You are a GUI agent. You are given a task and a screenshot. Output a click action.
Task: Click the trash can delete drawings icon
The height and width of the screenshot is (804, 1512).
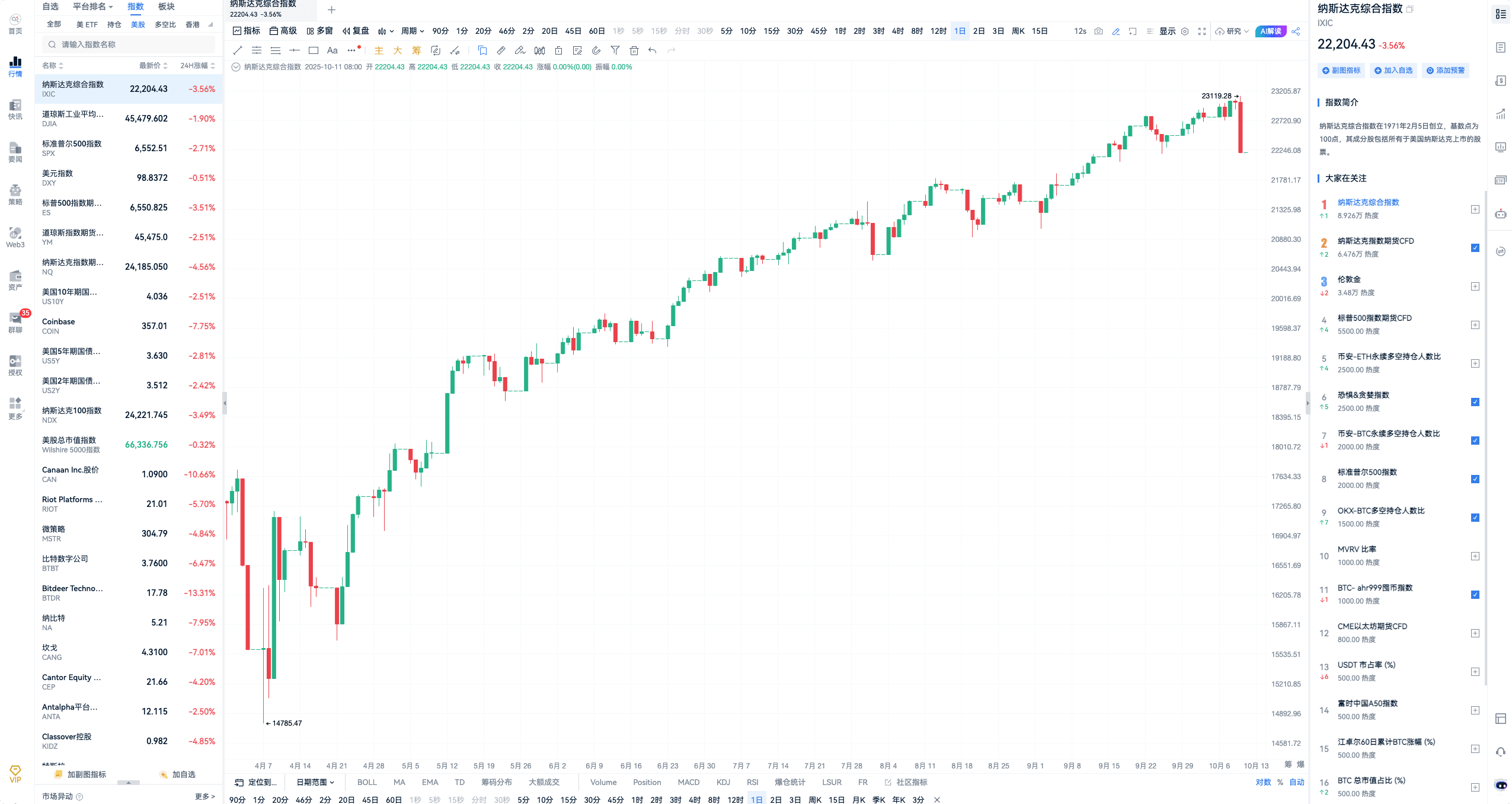634,50
